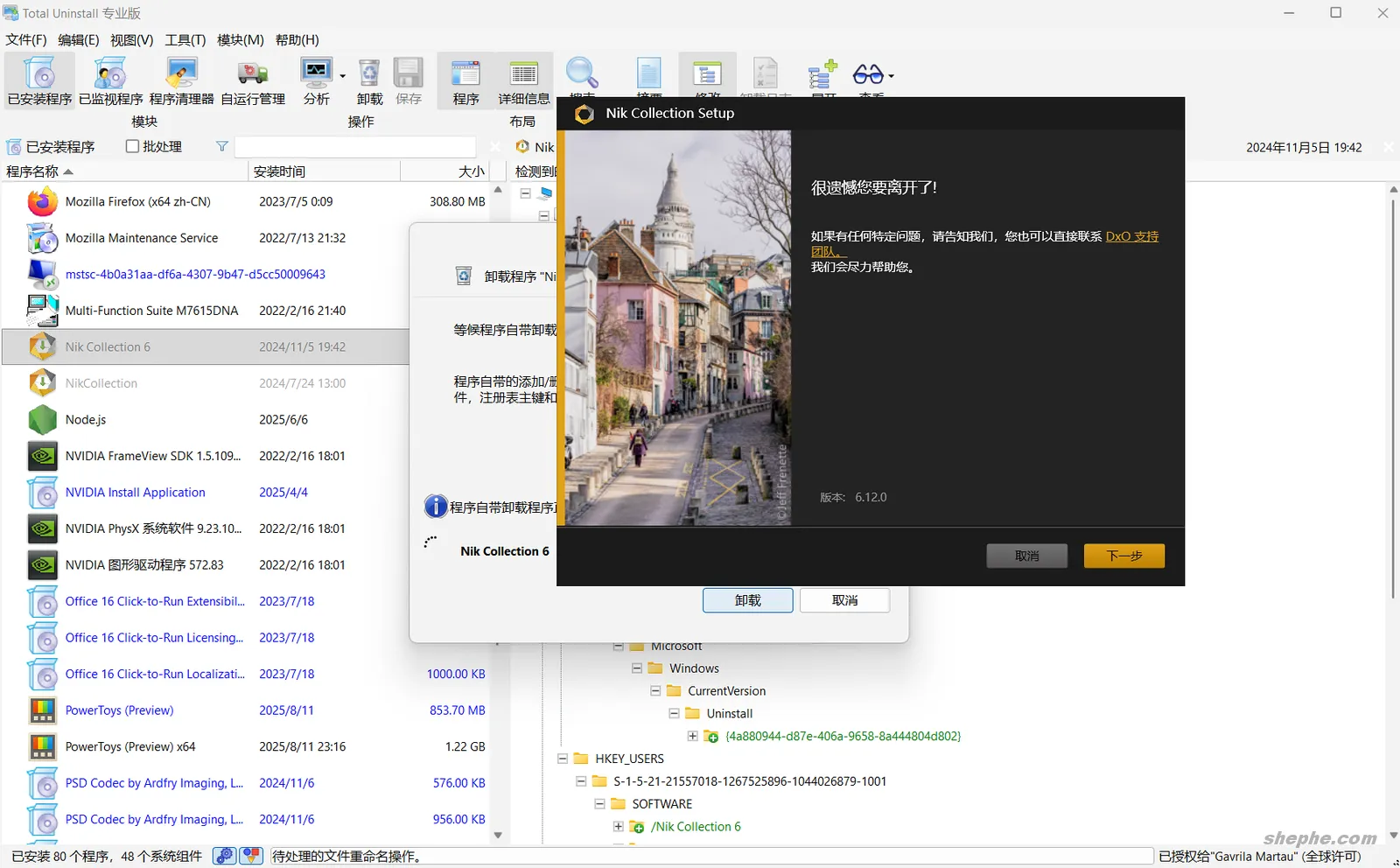
Task: Click the glasses view icon in toolbar
Action: coord(868,74)
